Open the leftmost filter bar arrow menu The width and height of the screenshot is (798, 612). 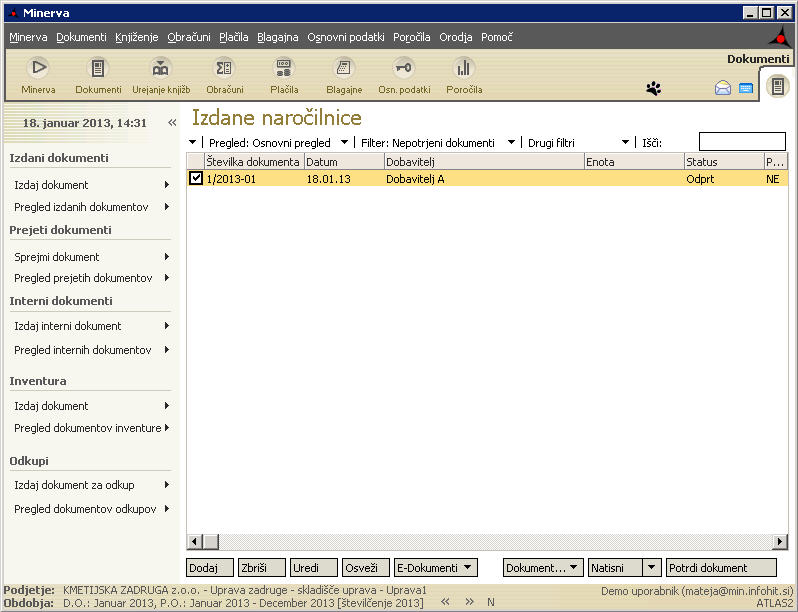192,142
